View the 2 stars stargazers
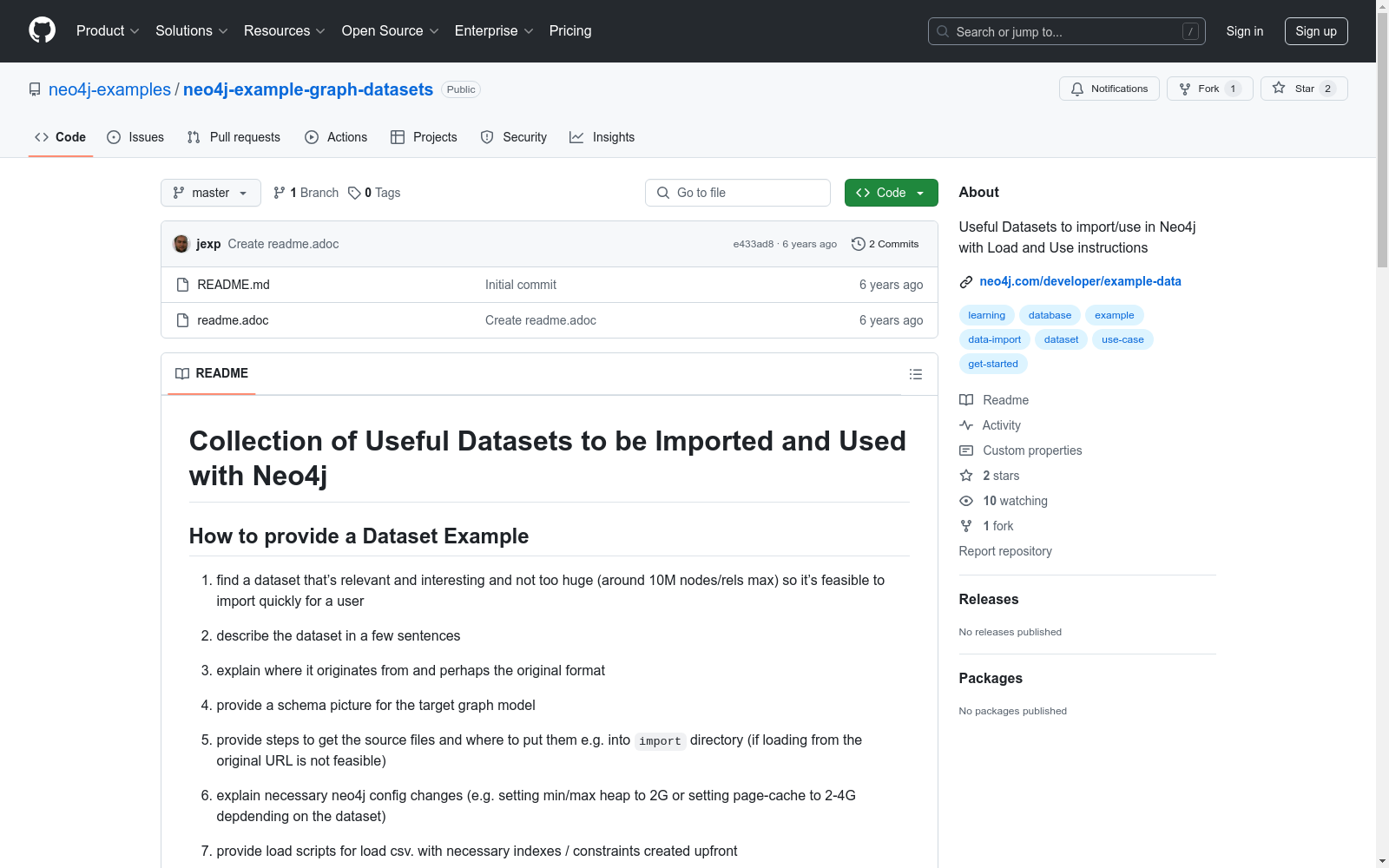Screen dimensions: 1389x868 coord(990,476)
